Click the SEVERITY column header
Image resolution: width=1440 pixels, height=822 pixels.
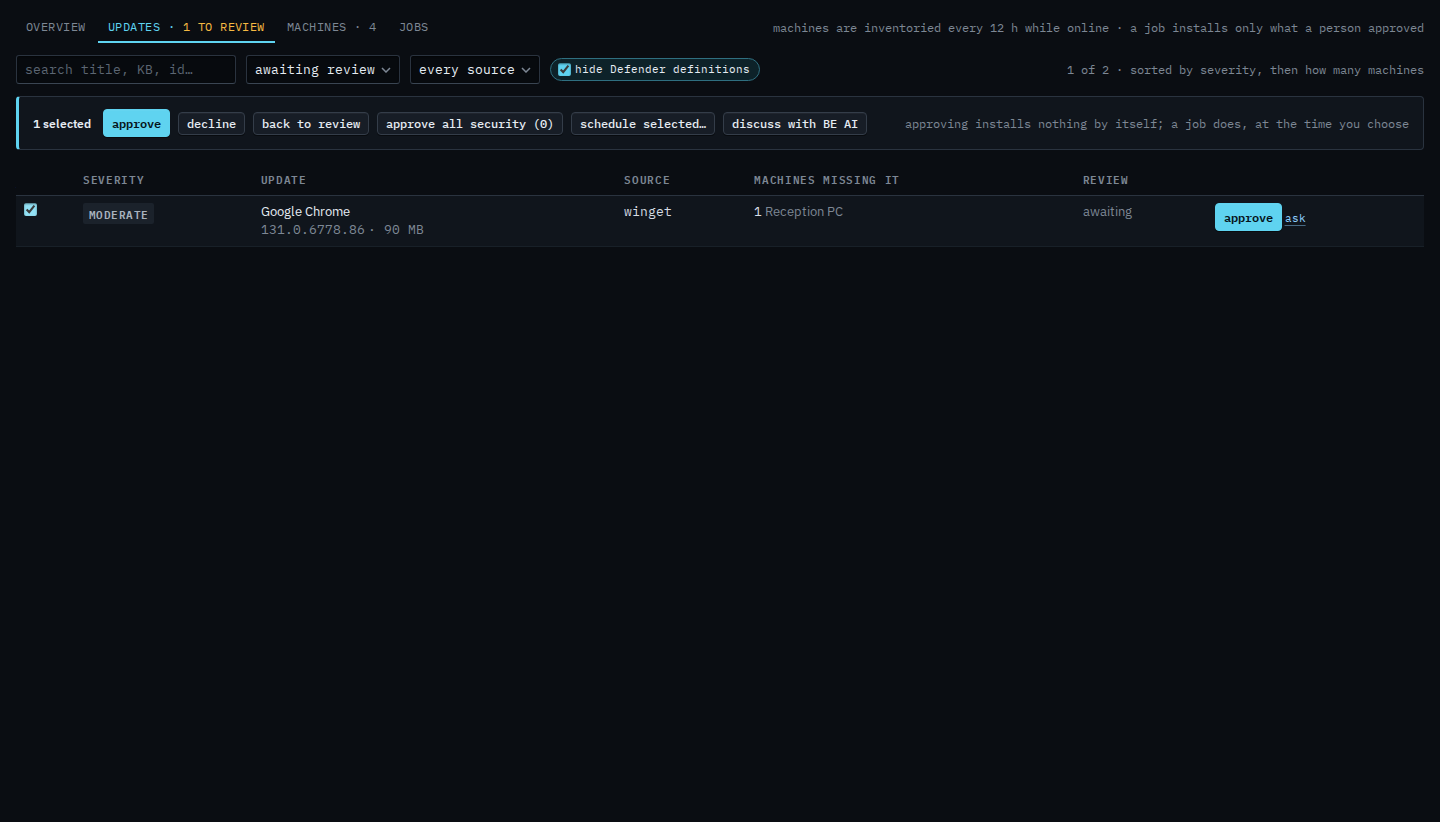click(x=114, y=180)
